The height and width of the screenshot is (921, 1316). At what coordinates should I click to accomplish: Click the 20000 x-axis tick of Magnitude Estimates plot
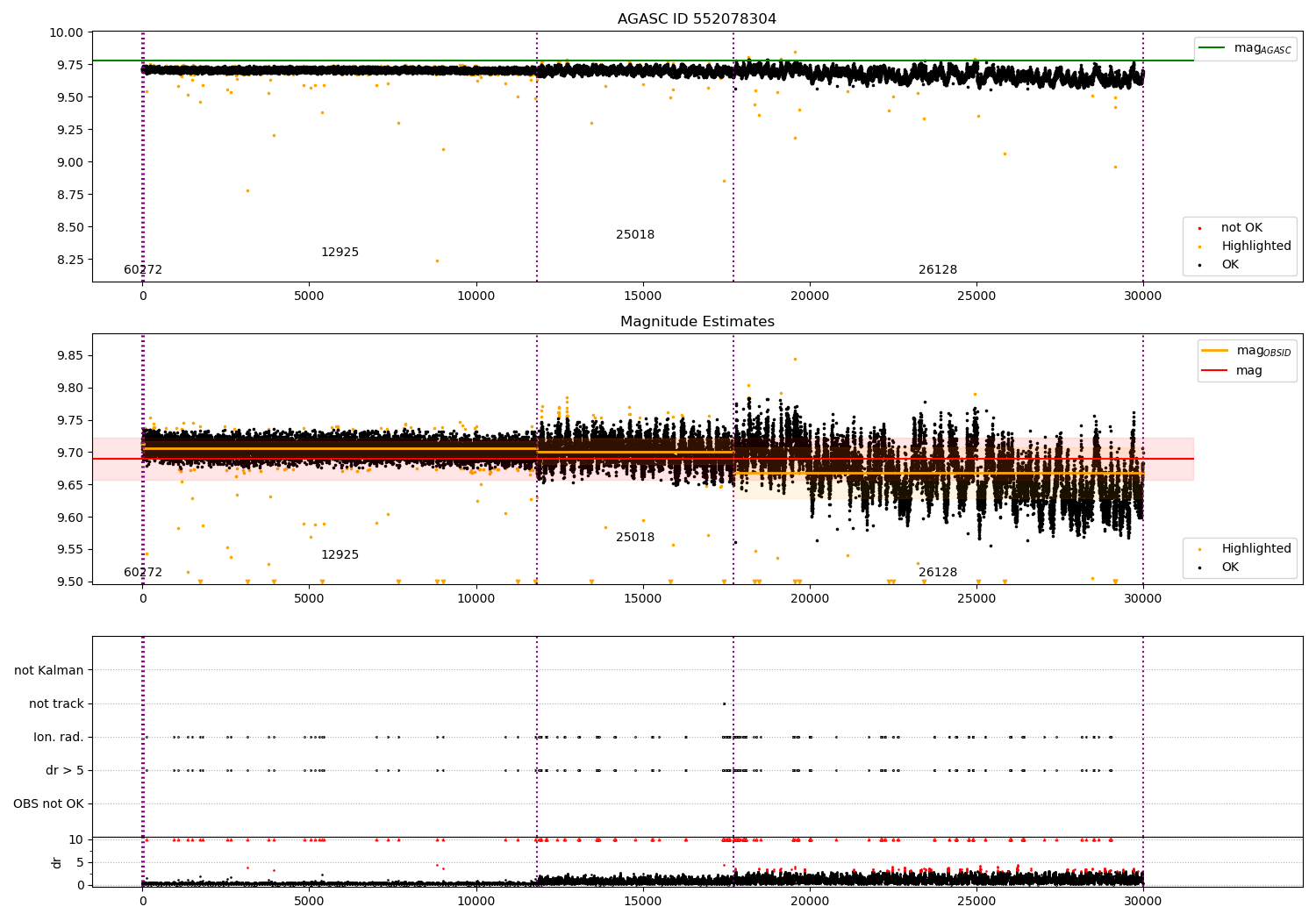pos(810,599)
